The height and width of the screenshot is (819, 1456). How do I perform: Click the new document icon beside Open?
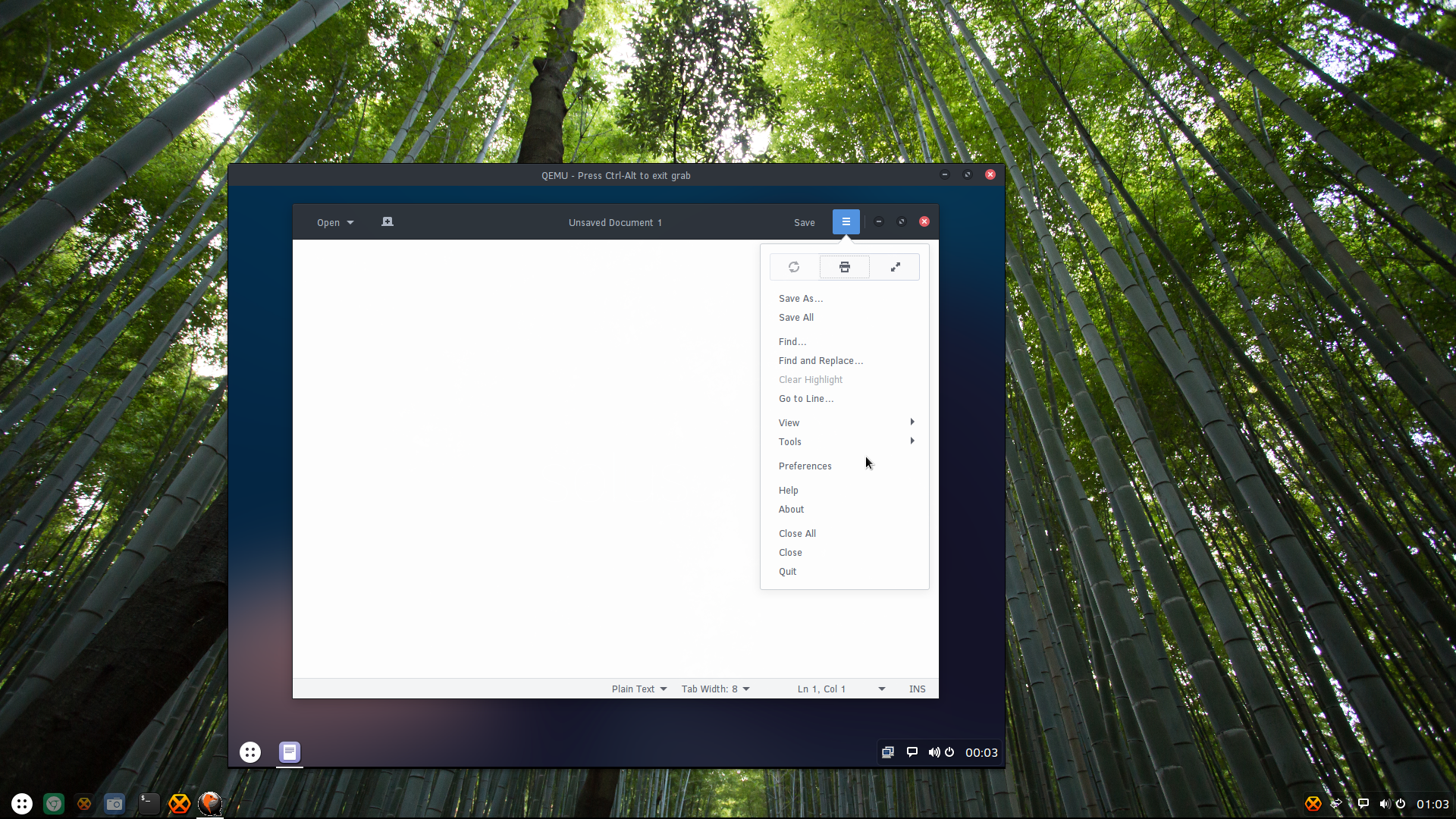388,222
